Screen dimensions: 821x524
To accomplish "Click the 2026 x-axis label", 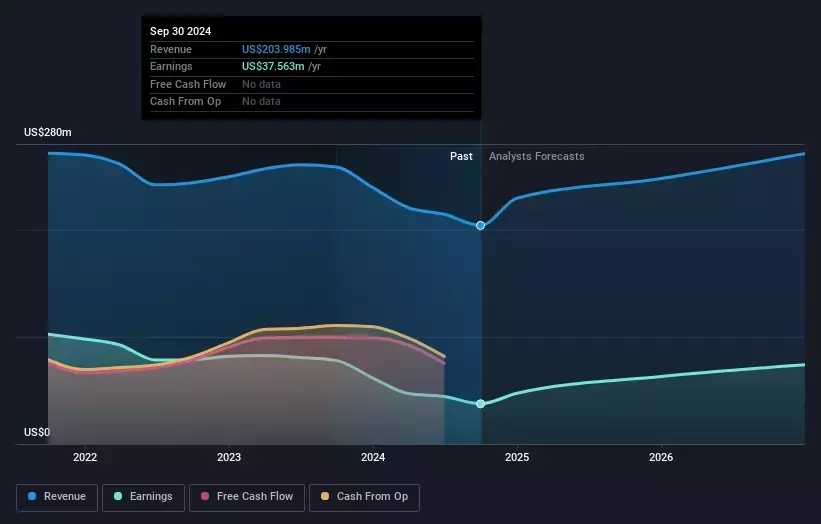I will (x=661, y=457).
